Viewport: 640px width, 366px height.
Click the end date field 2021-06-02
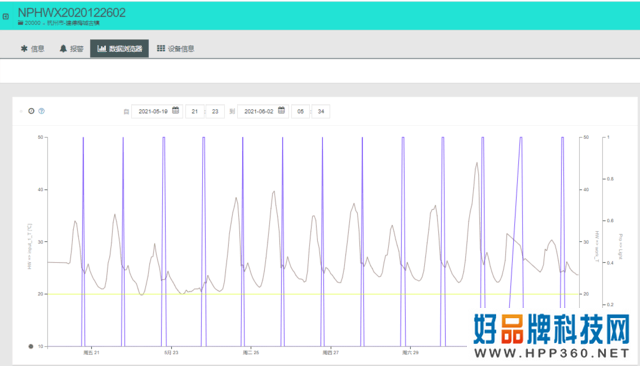pos(262,111)
